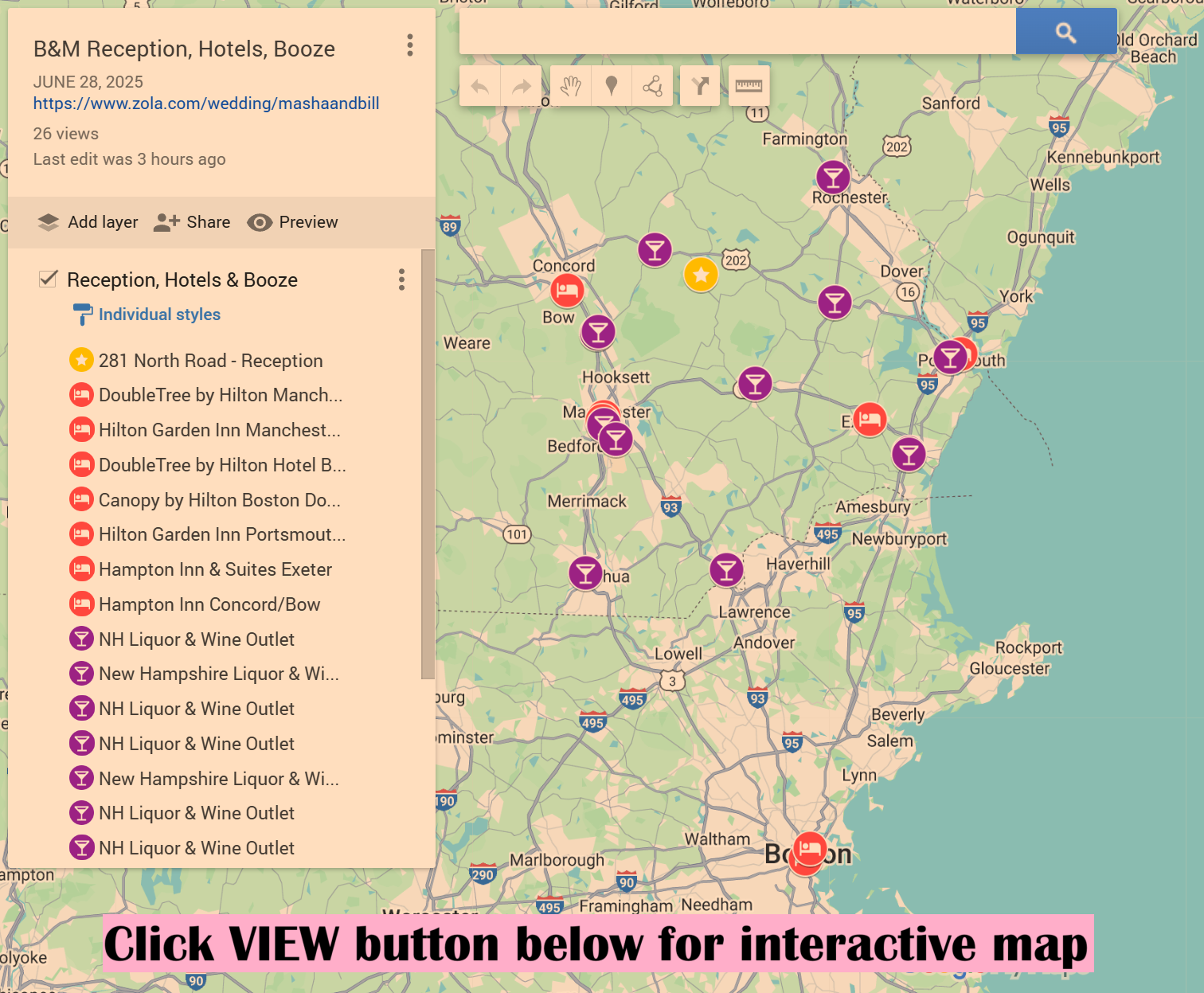The height and width of the screenshot is (993, 1204).
Task: Select 281 North Road - Reception item
Action: (210, 361)
